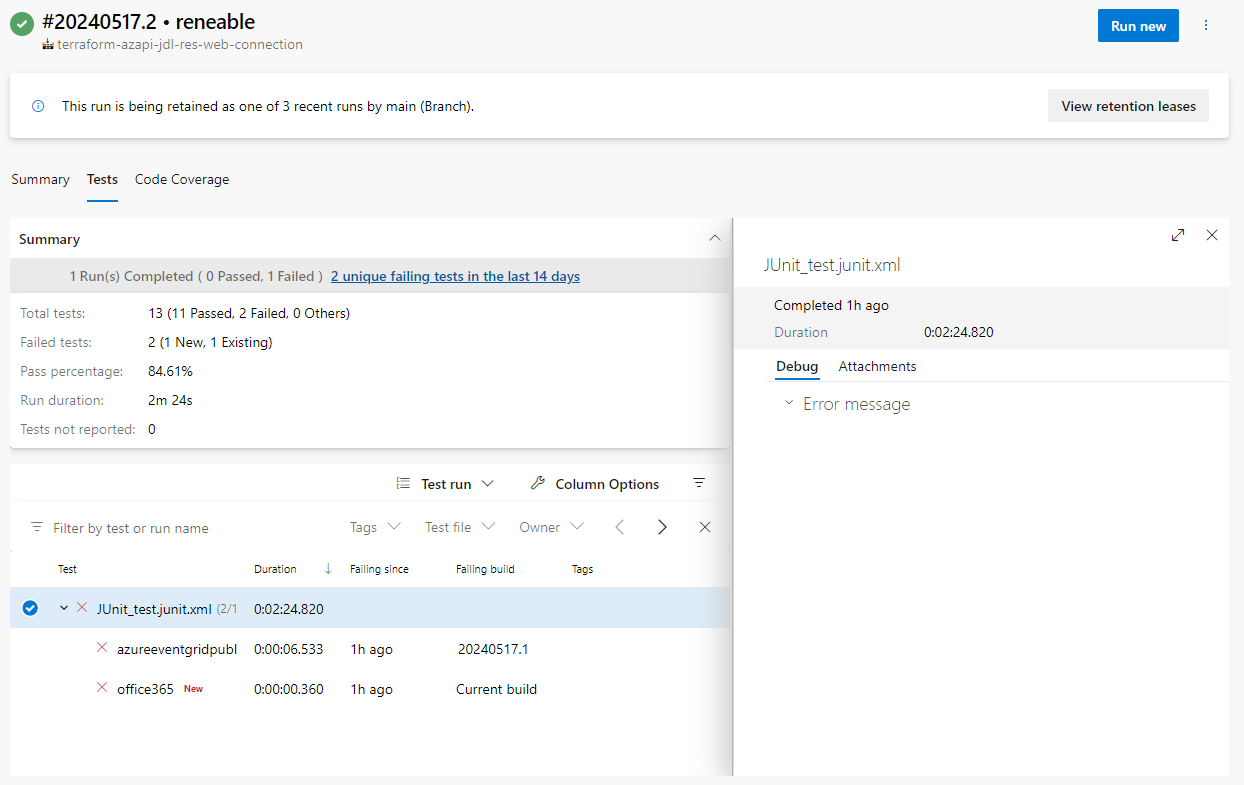Screen dimensions: 1244x785
Task: Switch to the Code Coverage tab
Action: click(x=182, y=180)
